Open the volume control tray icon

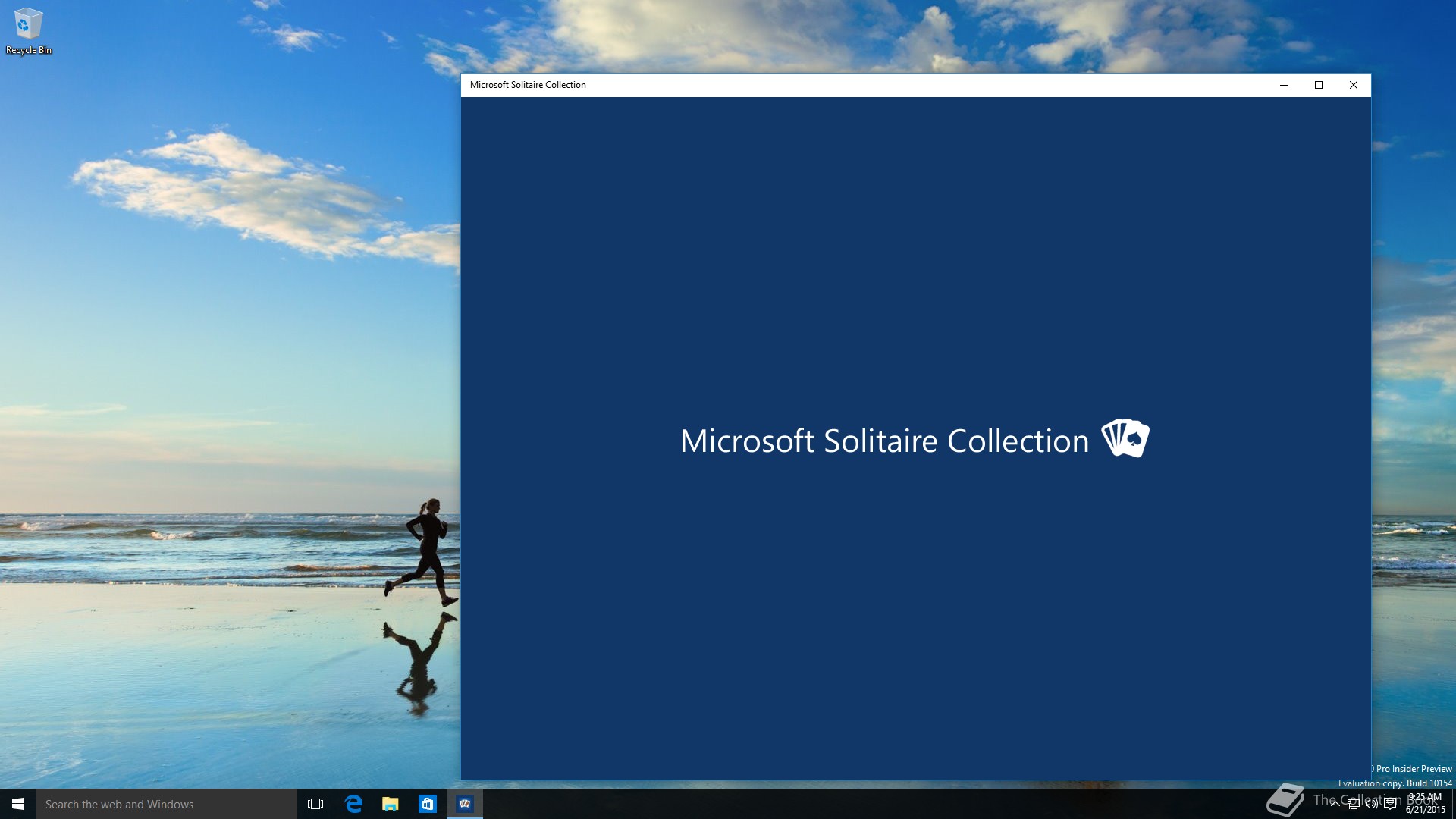[x=1371, y=804]
